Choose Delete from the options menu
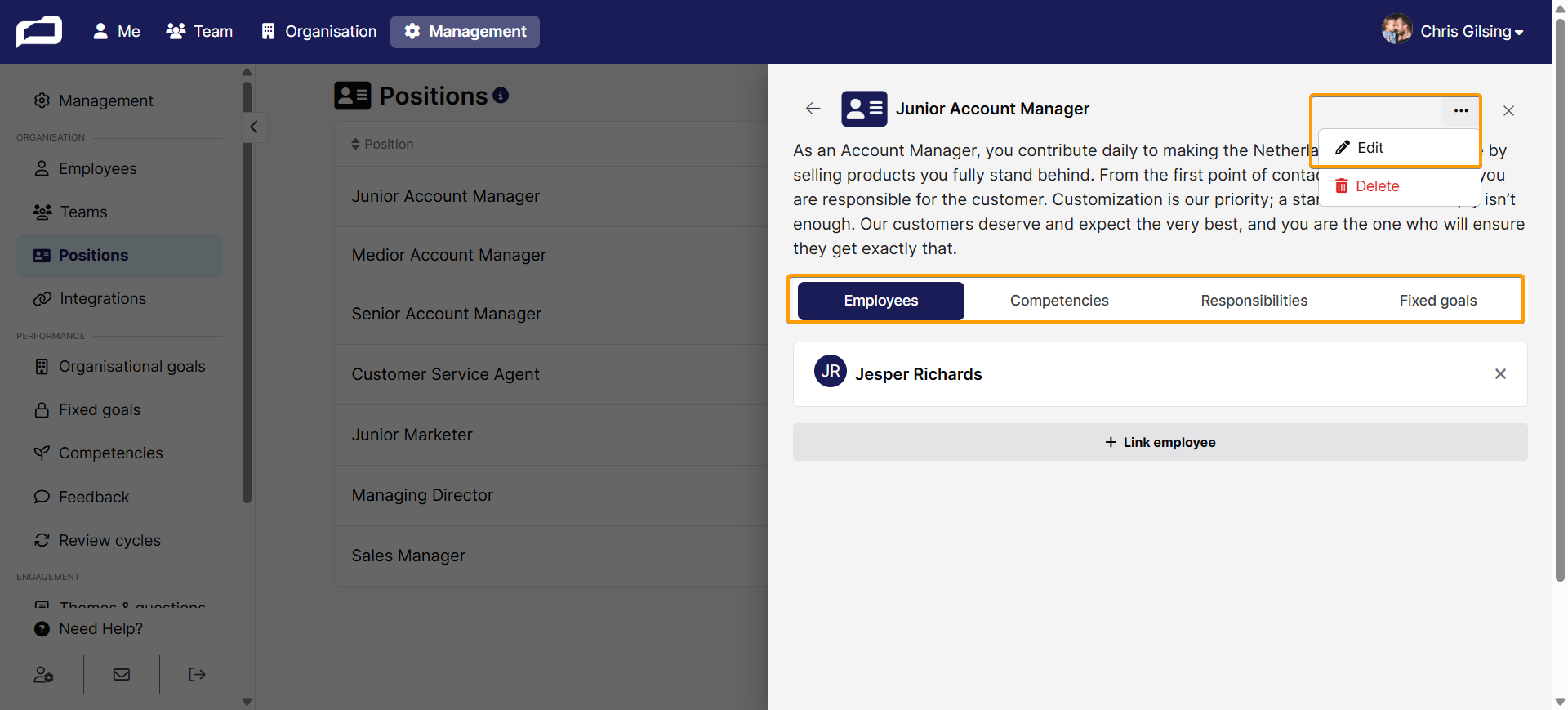The height and width of the screenshot is (710, 1568). (1399, 186)
